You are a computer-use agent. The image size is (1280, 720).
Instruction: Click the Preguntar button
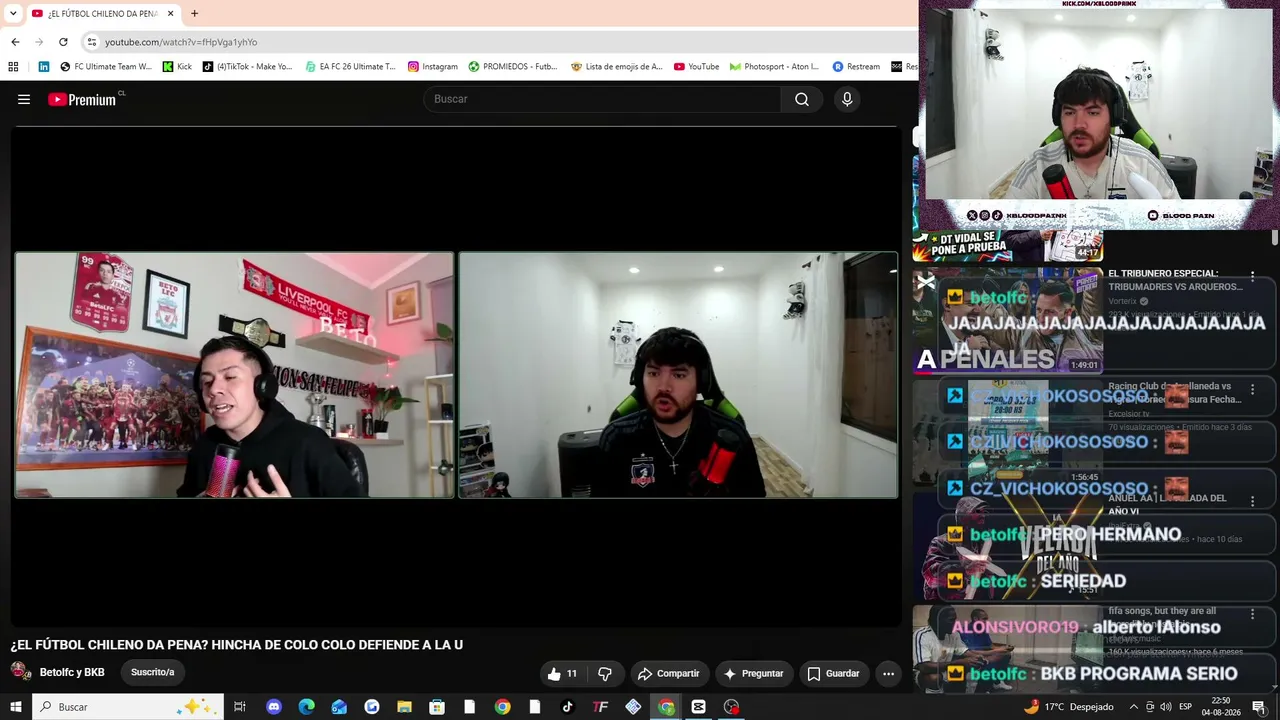[754, 674]
